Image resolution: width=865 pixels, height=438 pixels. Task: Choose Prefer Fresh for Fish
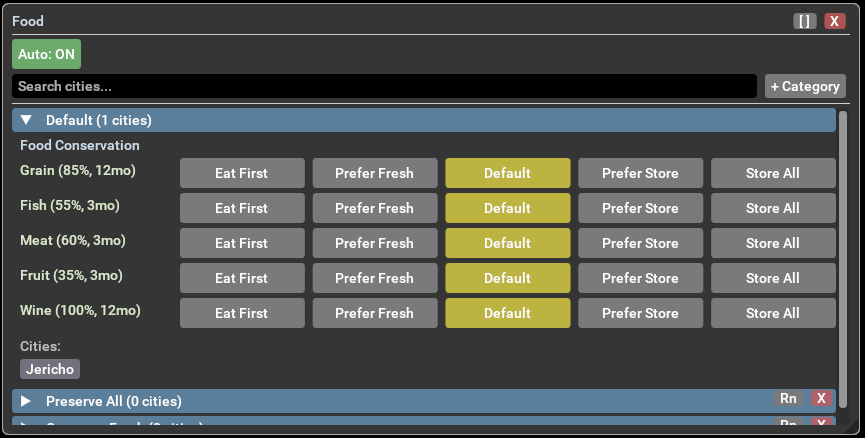pyautogui.click(x=374, y=208)
